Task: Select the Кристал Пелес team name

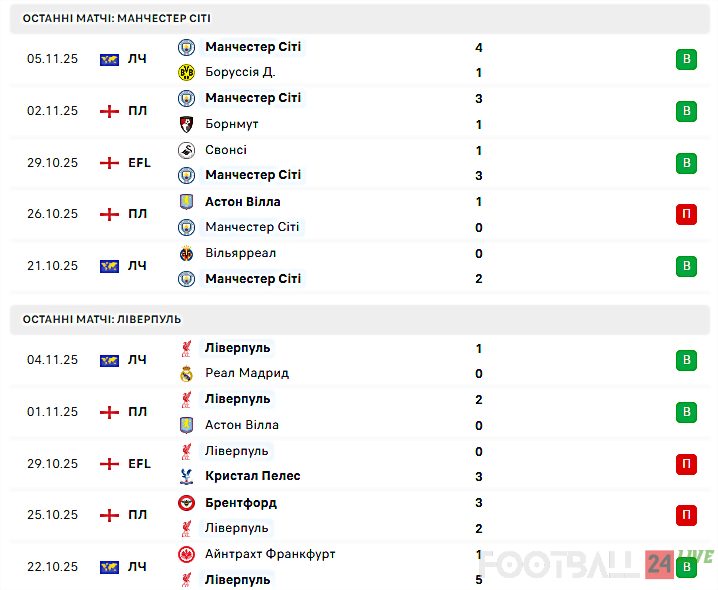Action: 252,476
